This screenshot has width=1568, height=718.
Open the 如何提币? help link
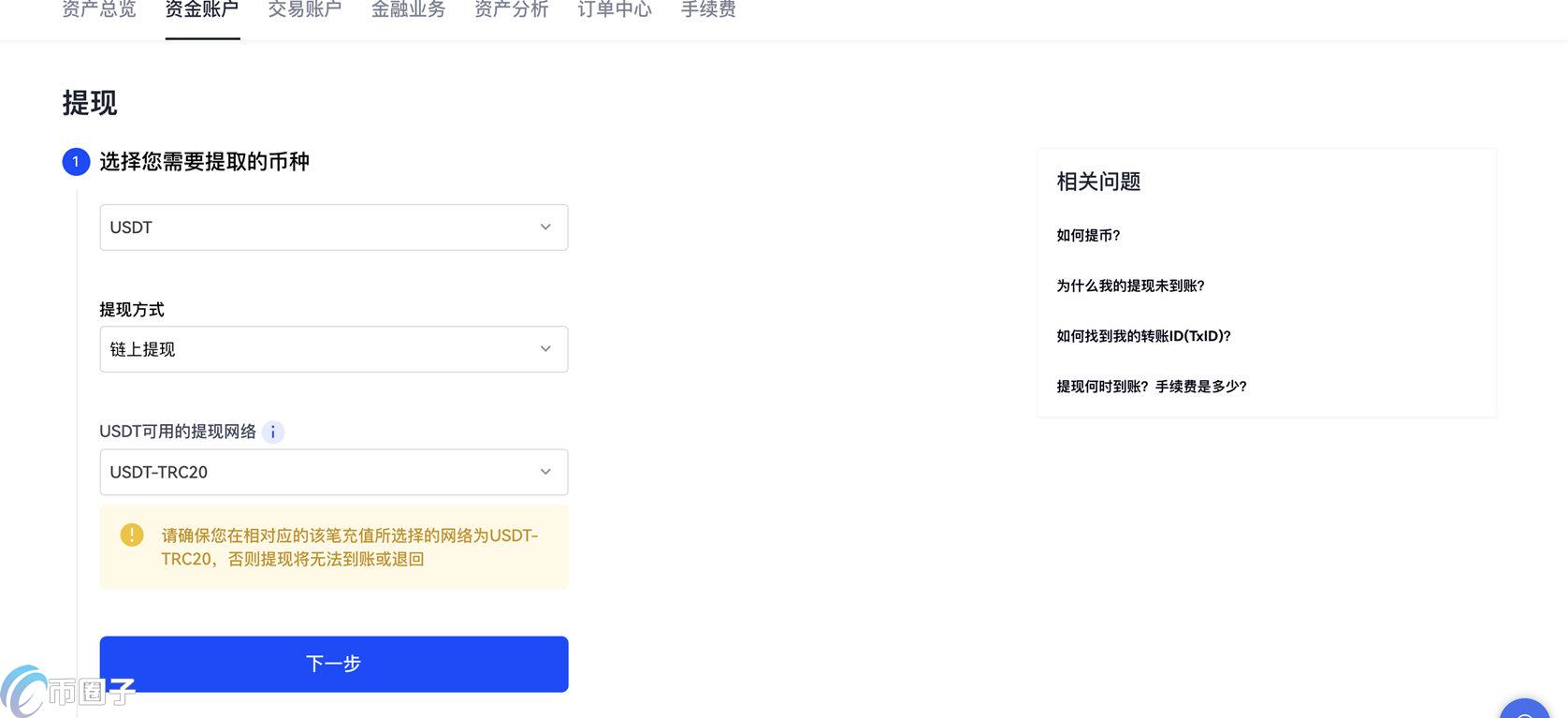tap(1088, 236)
